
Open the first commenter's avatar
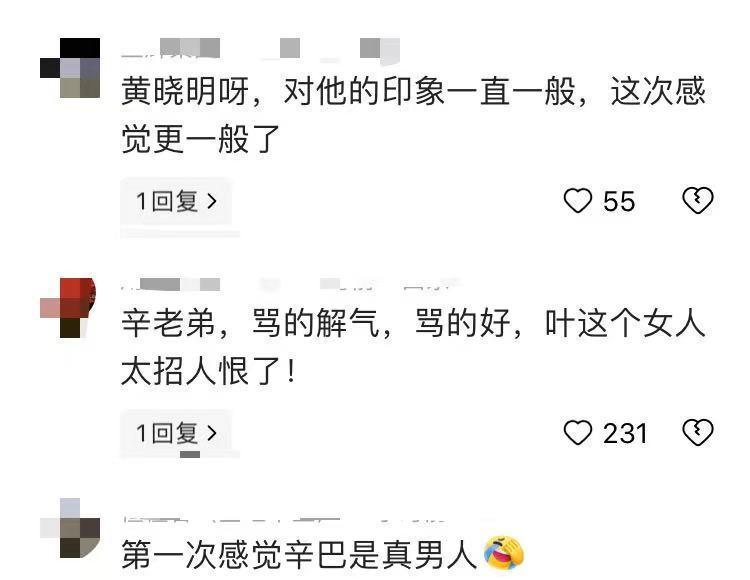70,68
